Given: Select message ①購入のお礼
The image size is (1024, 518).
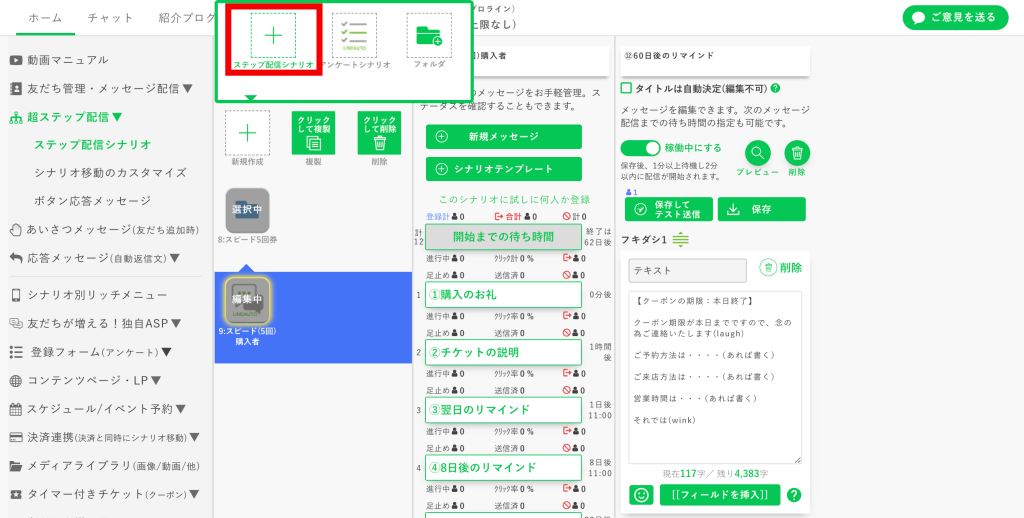Looking at the screenshot, I should (x=504, y=295).
